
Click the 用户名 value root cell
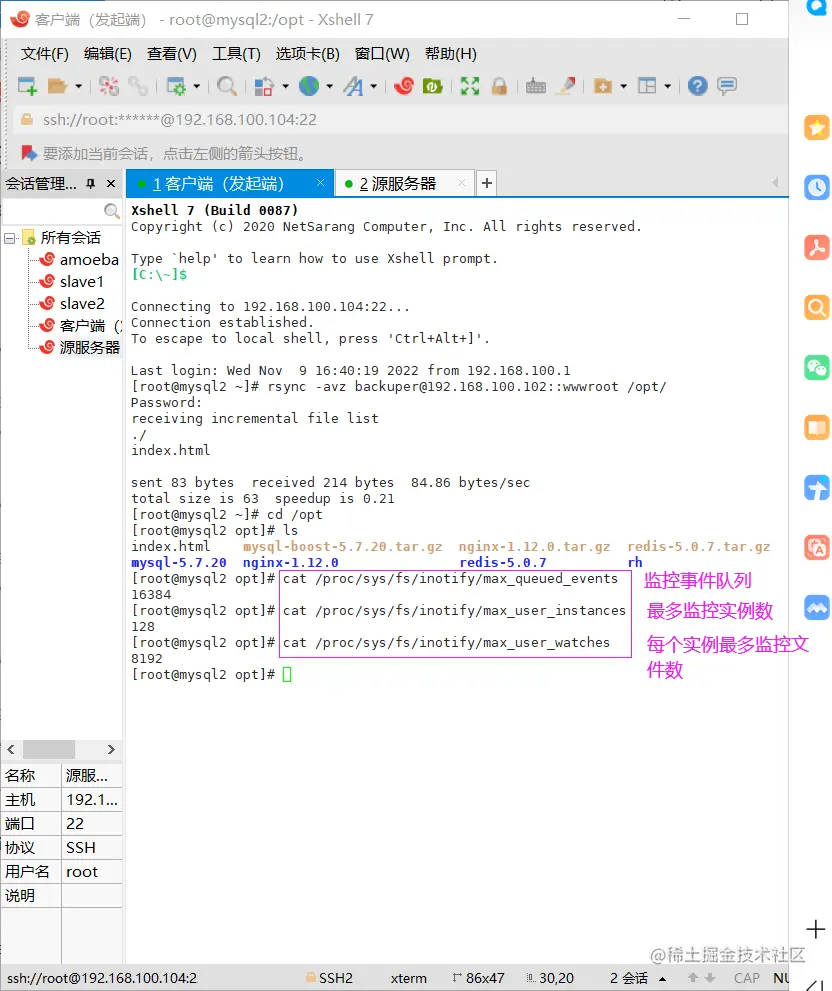pos(92,872)
